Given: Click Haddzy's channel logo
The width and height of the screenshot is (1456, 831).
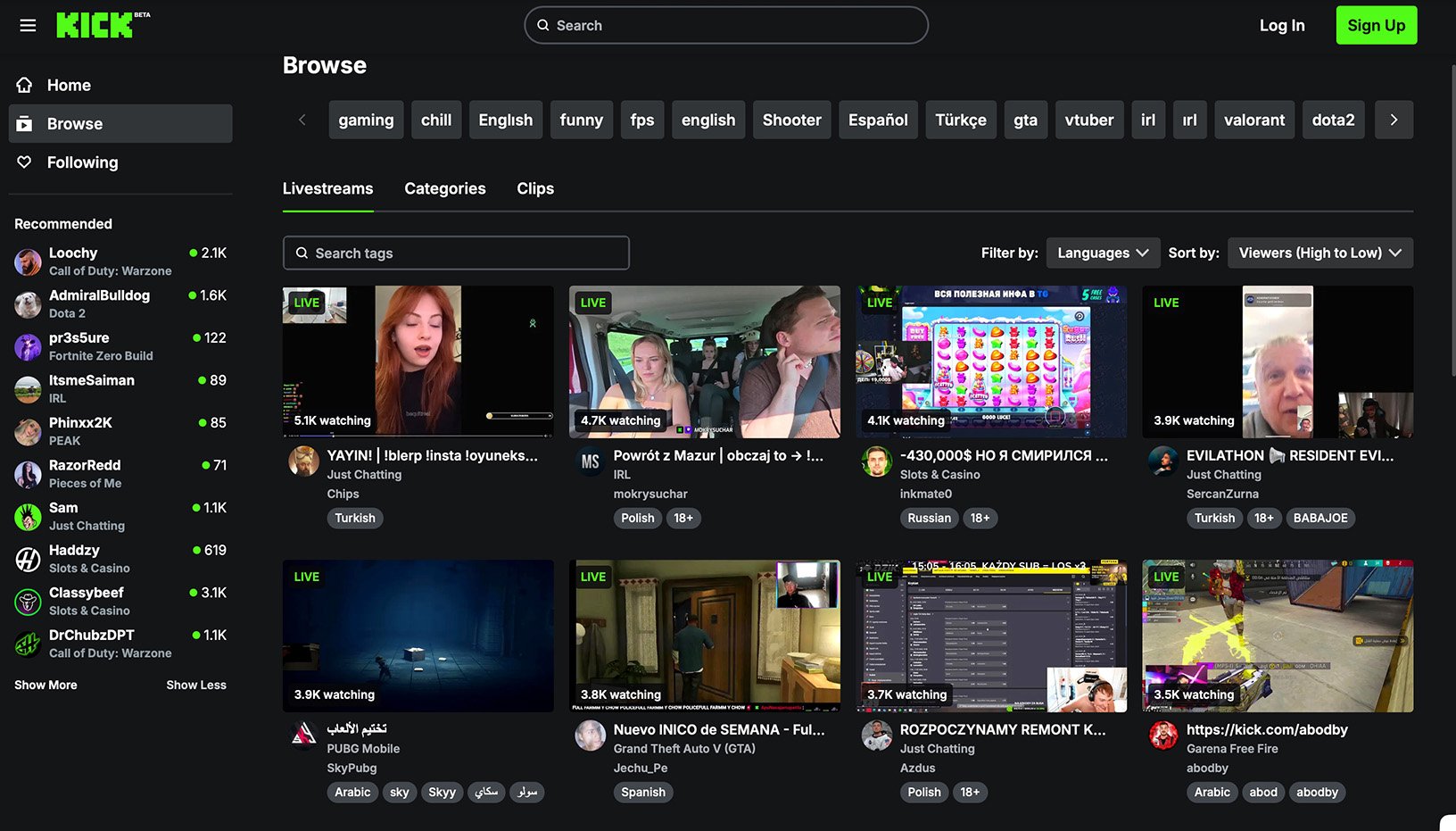Looking at the screenshot, I should tap(27, 559).
